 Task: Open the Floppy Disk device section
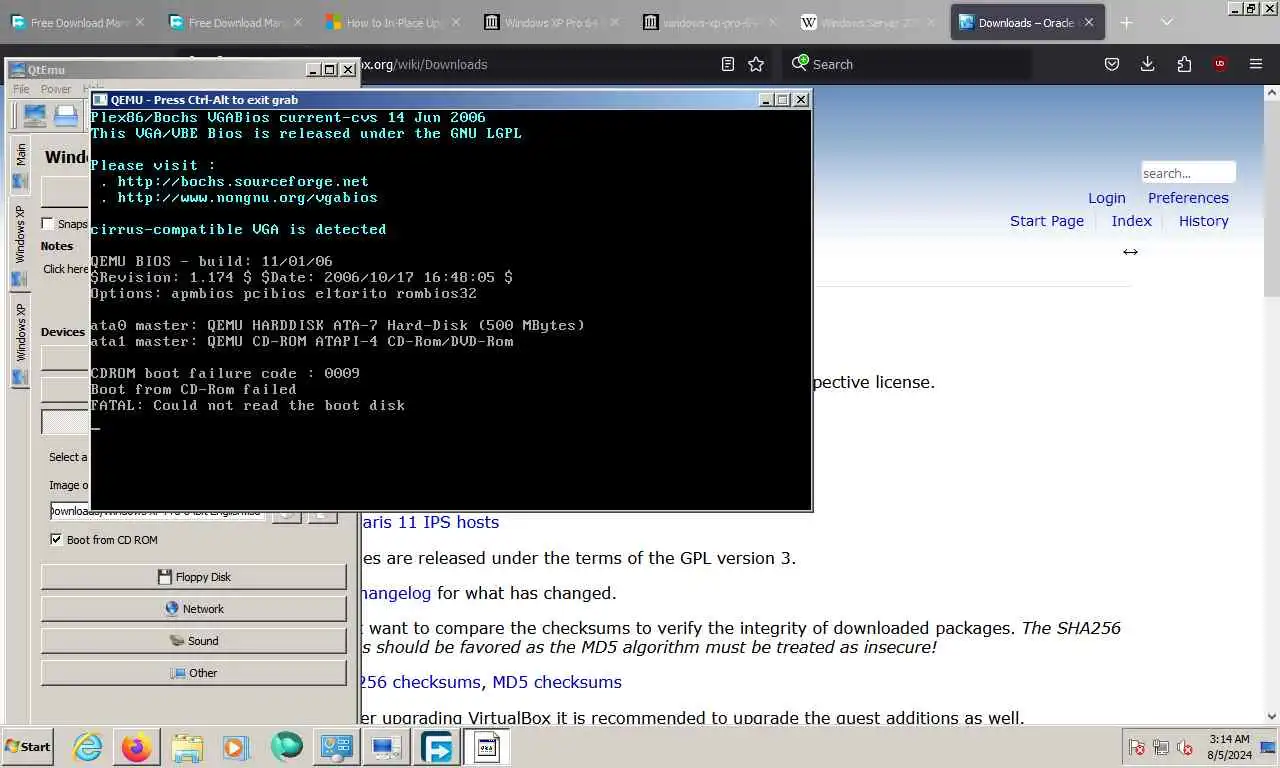click(x=193, y=577)
